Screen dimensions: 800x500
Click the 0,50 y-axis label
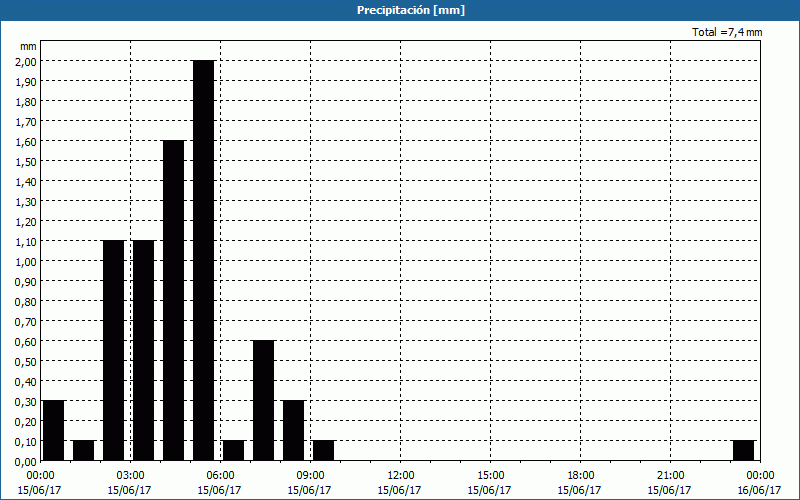pos(28,361)
